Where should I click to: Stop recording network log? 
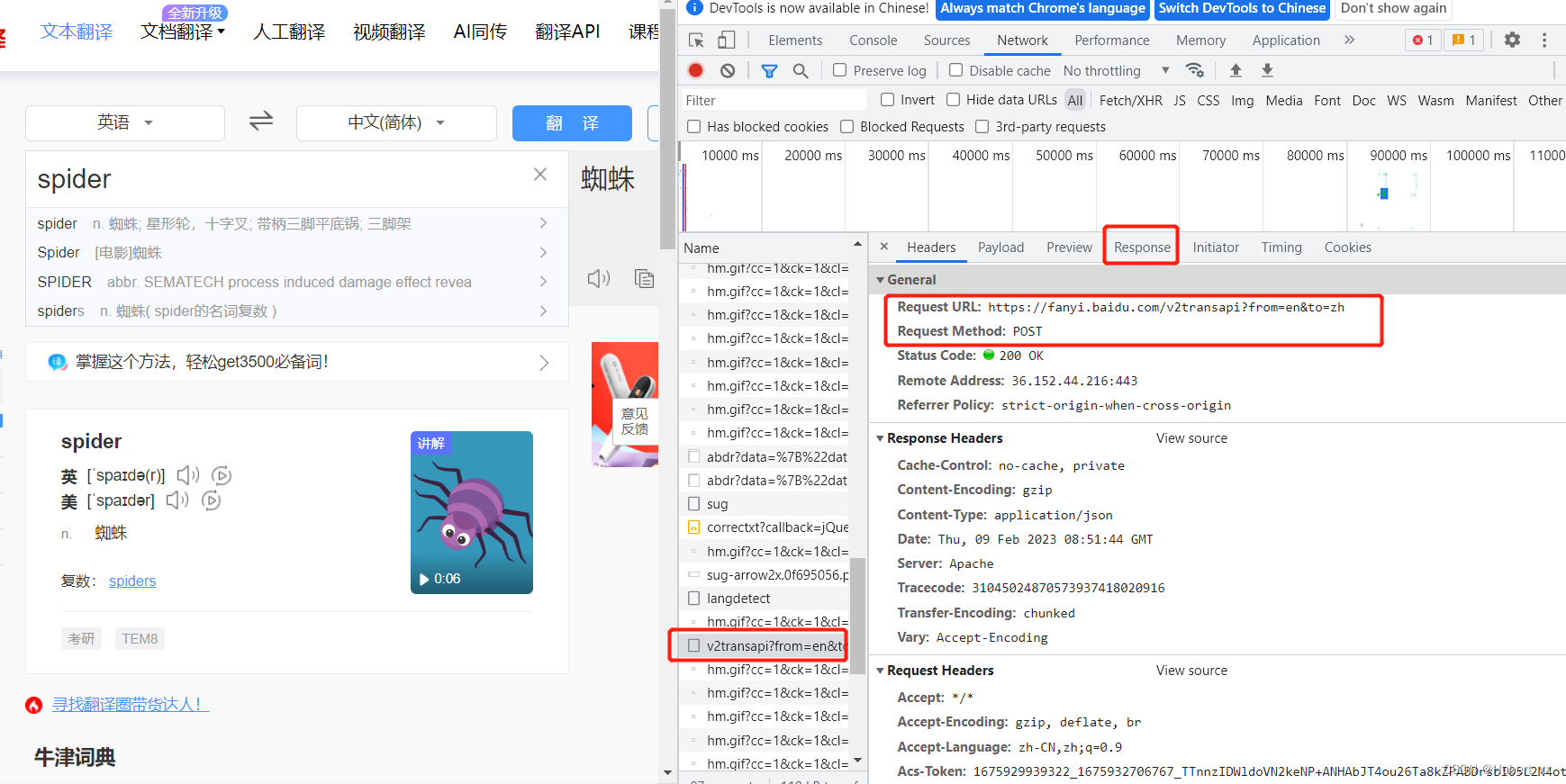click(695, 70)
